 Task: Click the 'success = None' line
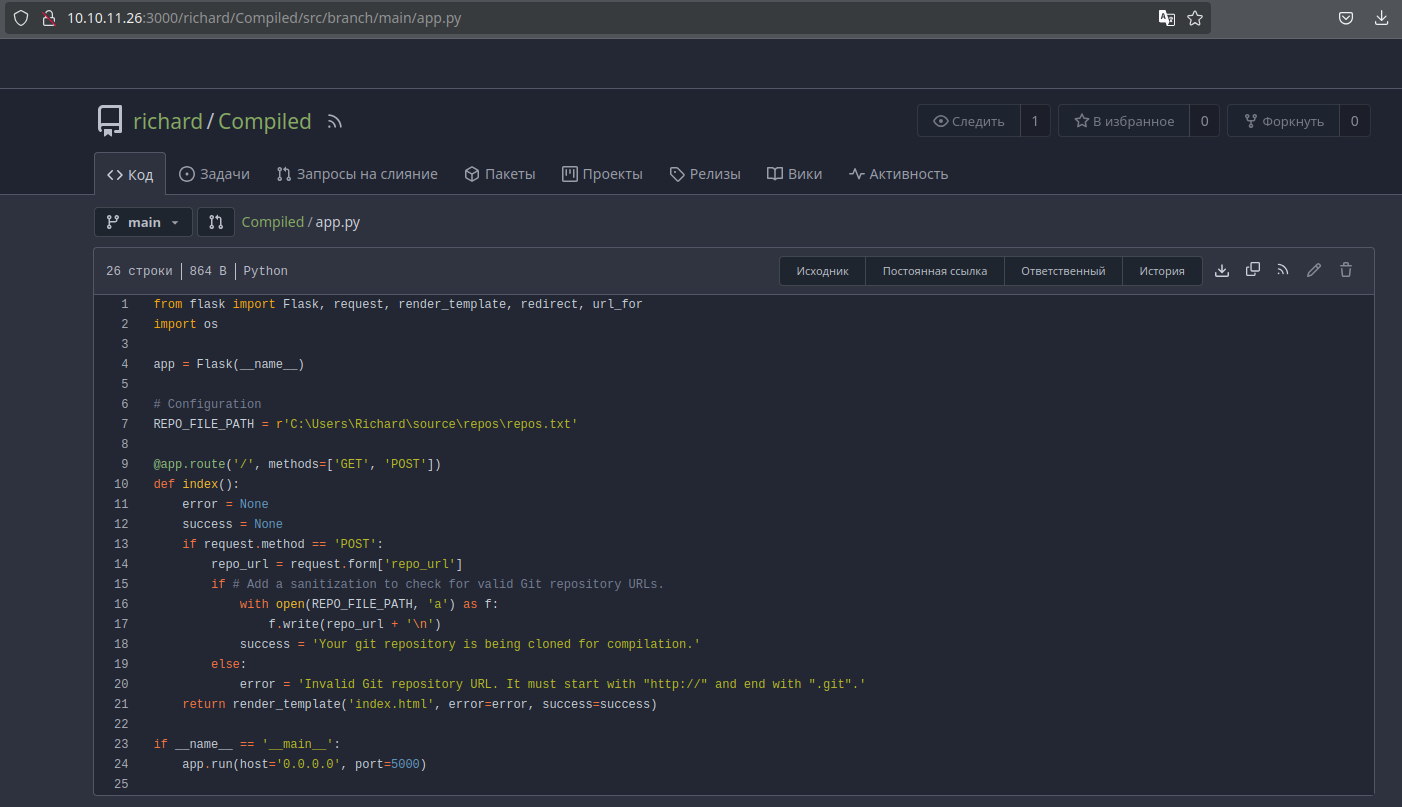(232, 524)
